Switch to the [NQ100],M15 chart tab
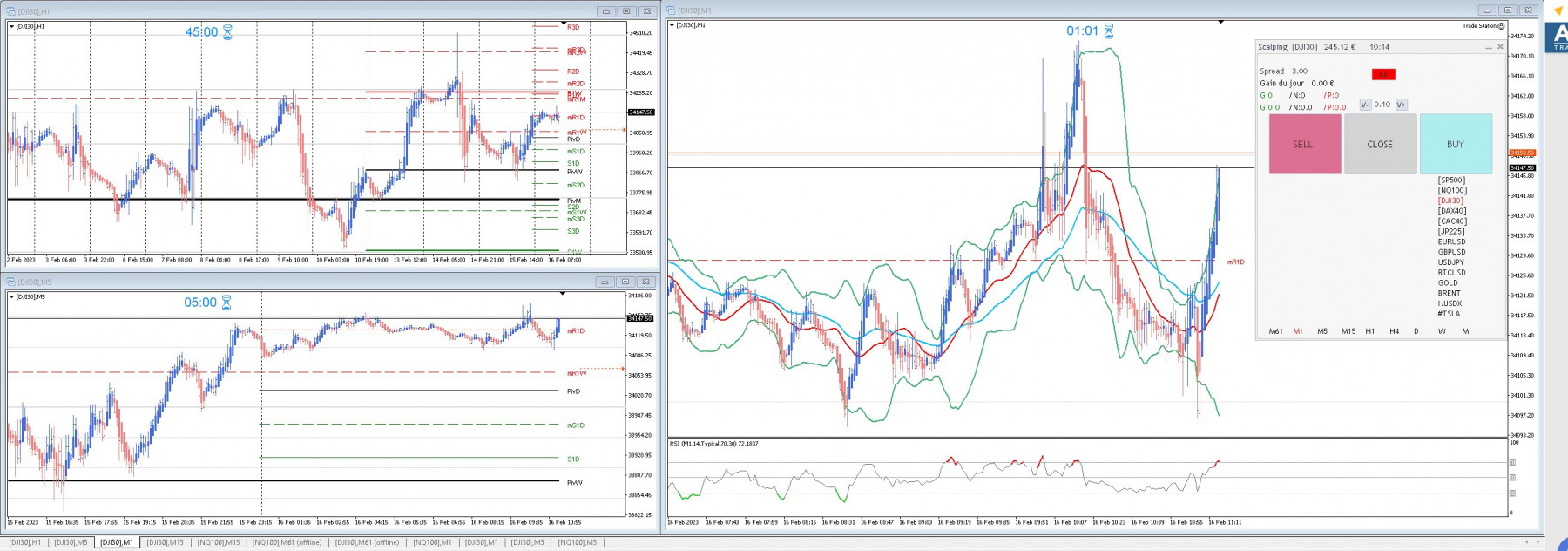 [x=218, y=542]
